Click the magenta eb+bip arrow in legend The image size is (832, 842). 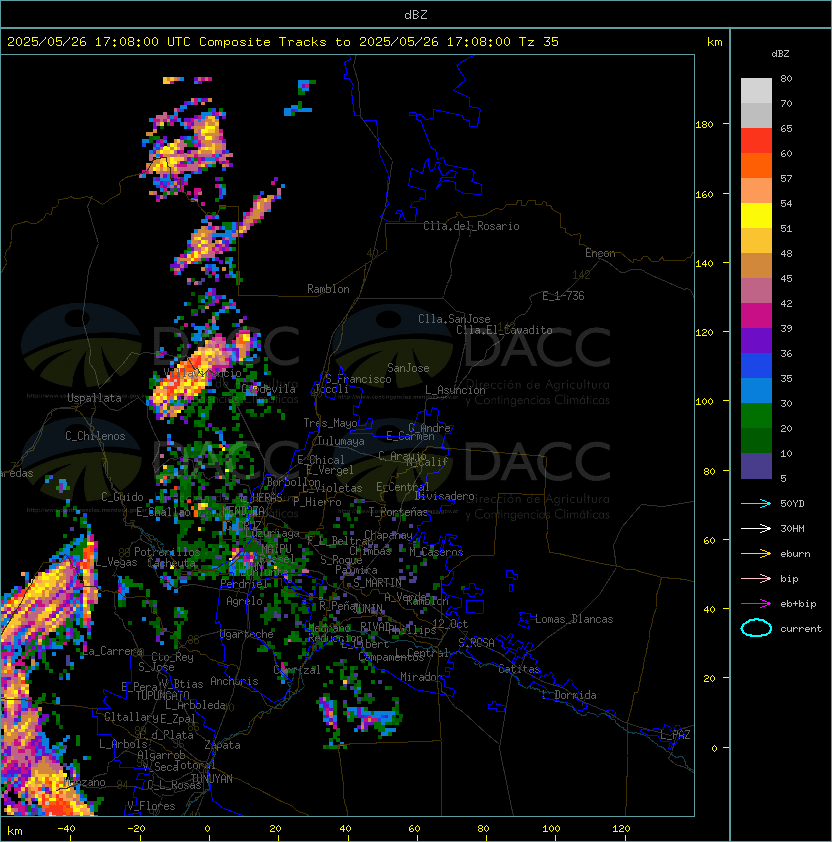click(756, 604)
